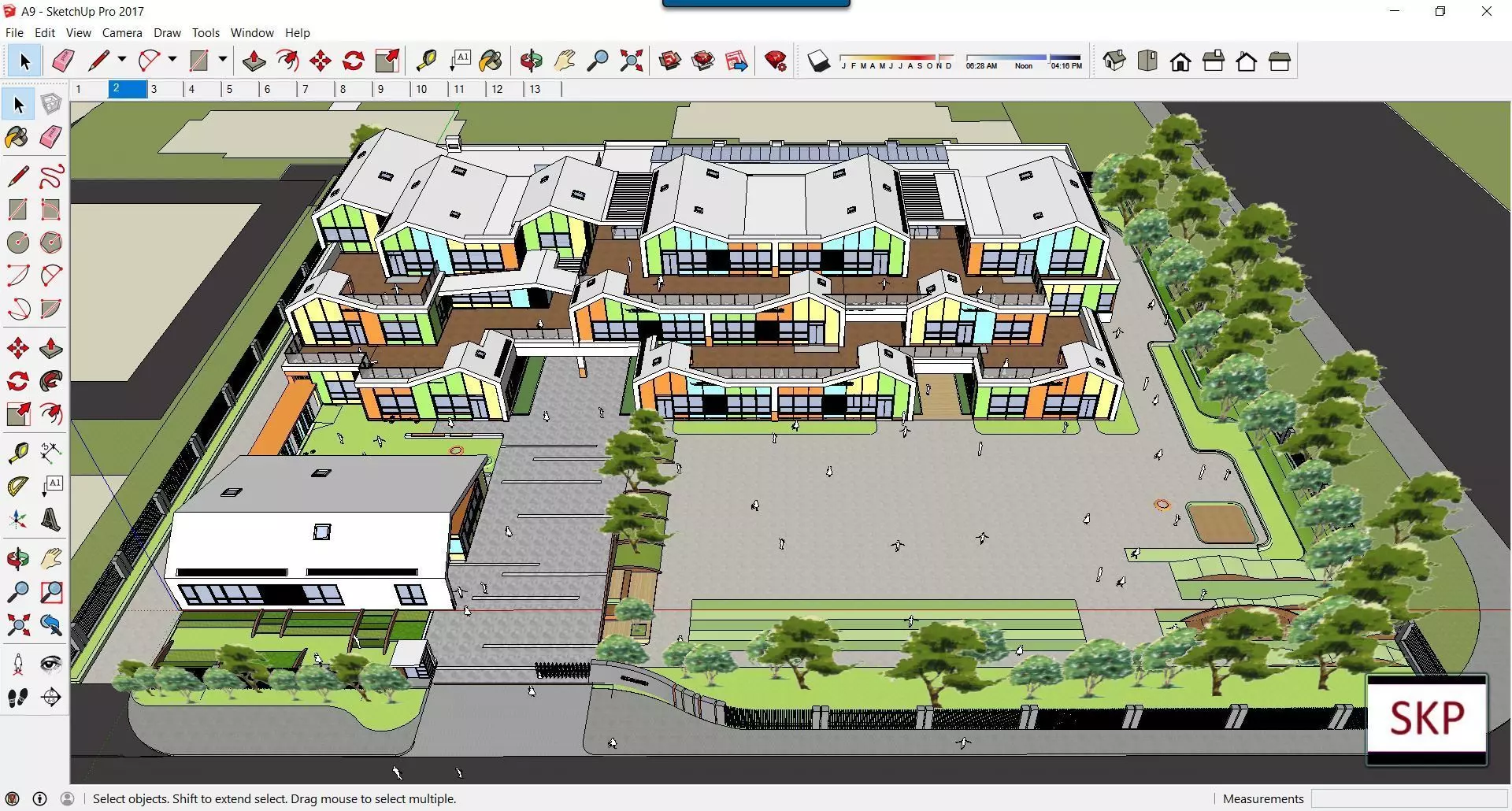
Task: Open the Extension Manager ruby icon
Action: [x=776, y=61]
